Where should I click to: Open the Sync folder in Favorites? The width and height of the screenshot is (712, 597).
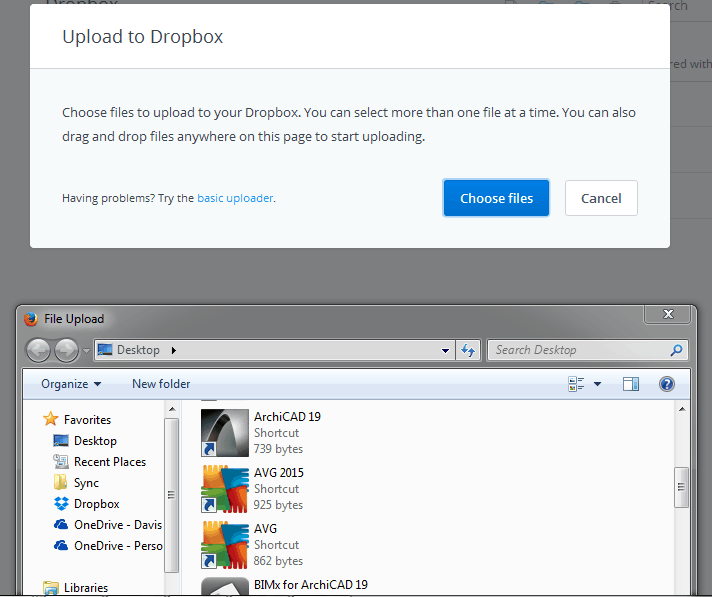[86, 483]
